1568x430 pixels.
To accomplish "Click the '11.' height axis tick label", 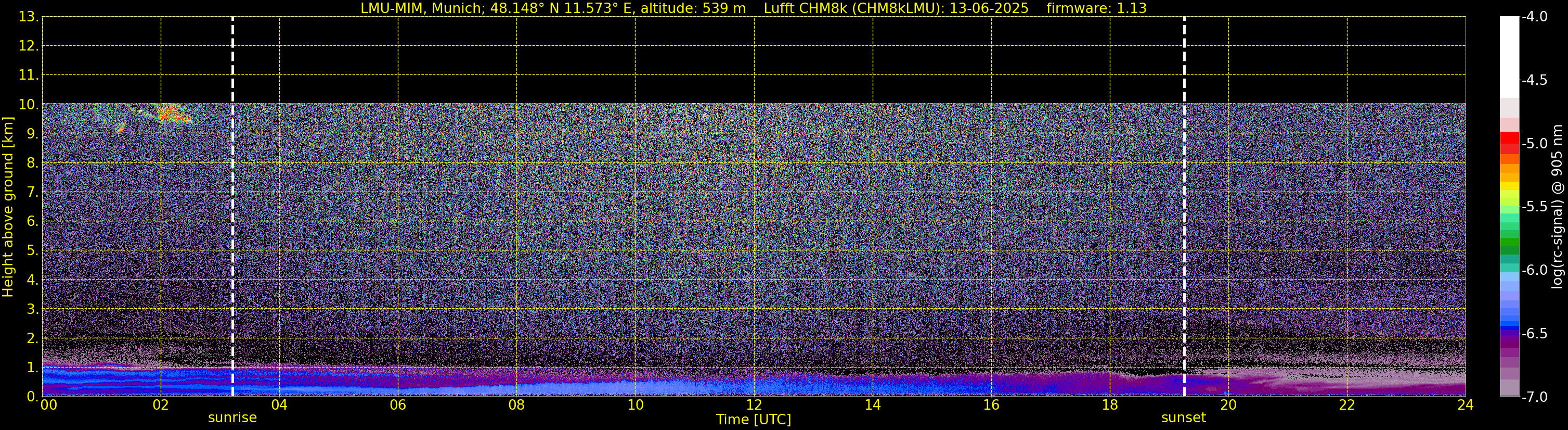I will point(29,75).
